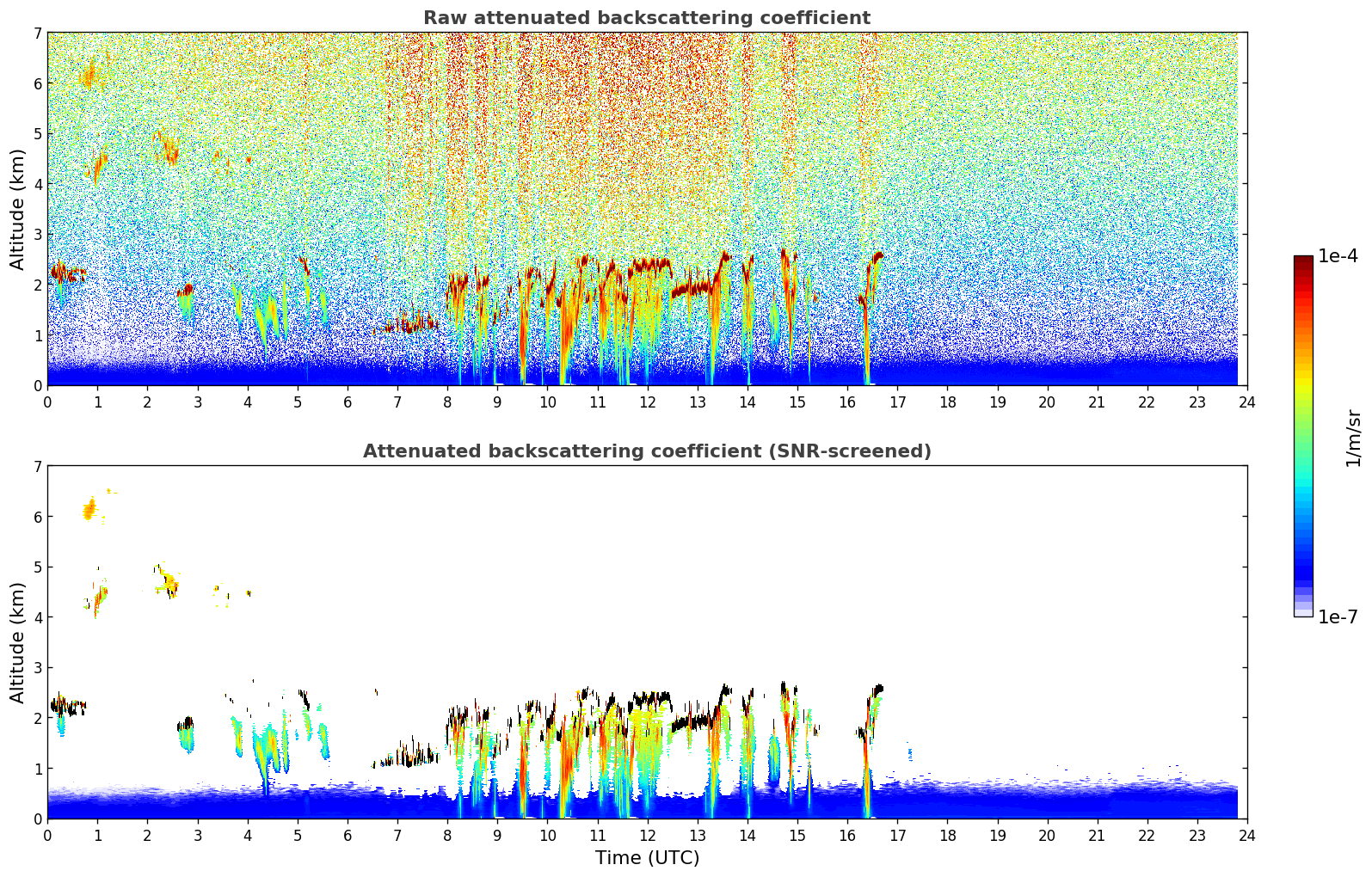Click the bottom plot's 'Altitude (km)' label

[18, 642]
